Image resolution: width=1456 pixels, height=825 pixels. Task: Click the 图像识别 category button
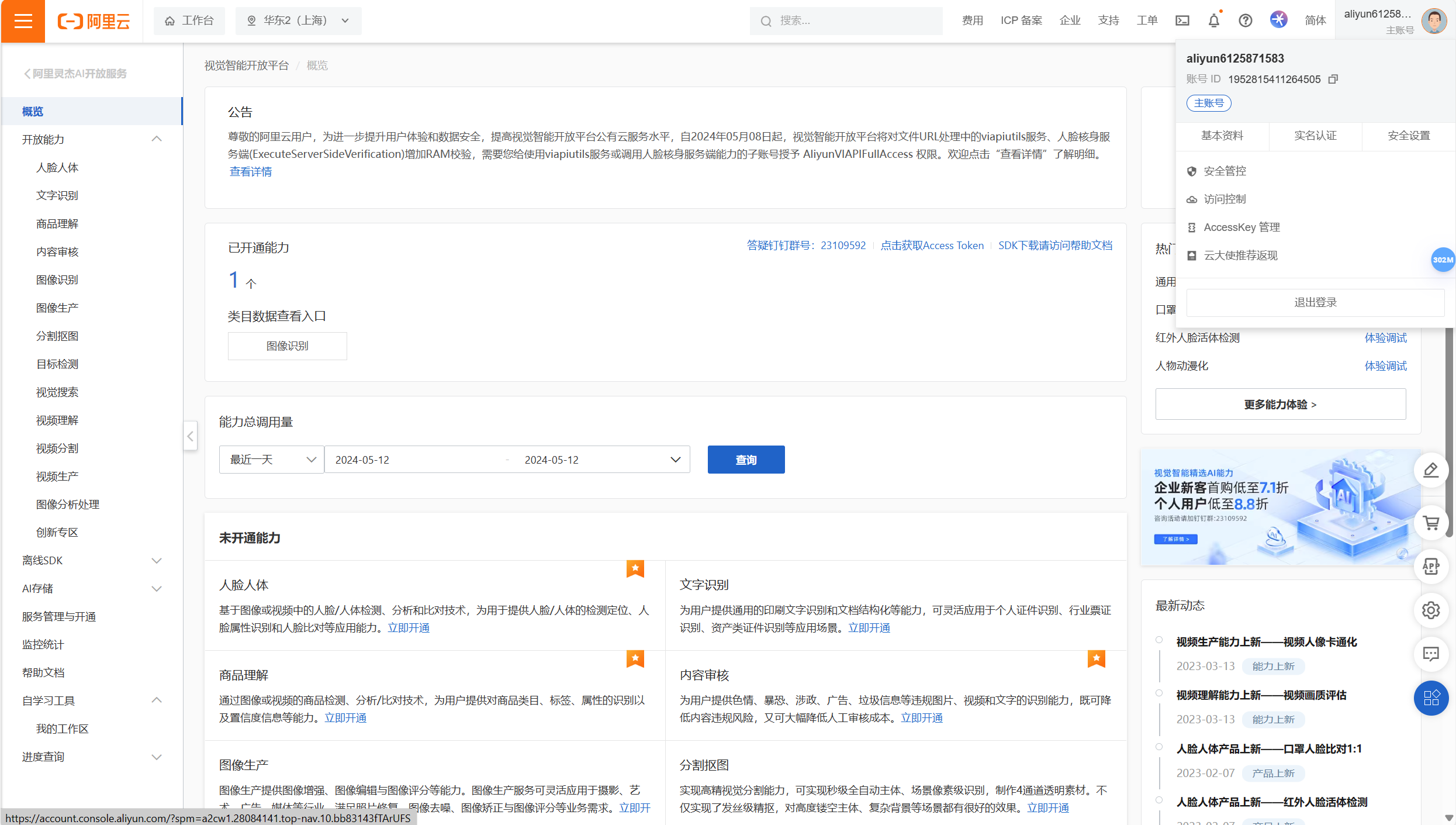coord(287,346)
